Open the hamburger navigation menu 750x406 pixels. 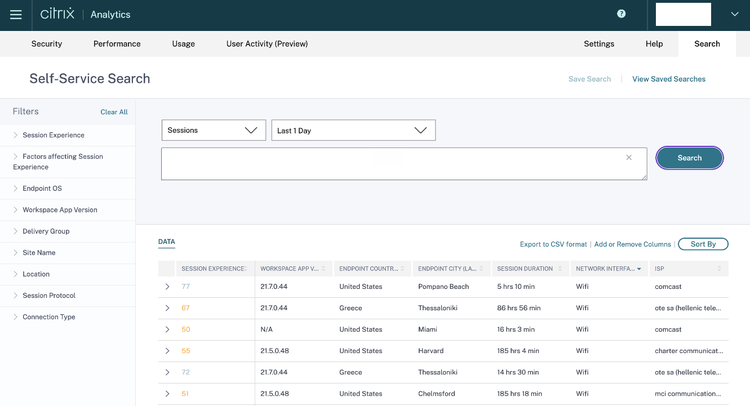coord(16,14)
